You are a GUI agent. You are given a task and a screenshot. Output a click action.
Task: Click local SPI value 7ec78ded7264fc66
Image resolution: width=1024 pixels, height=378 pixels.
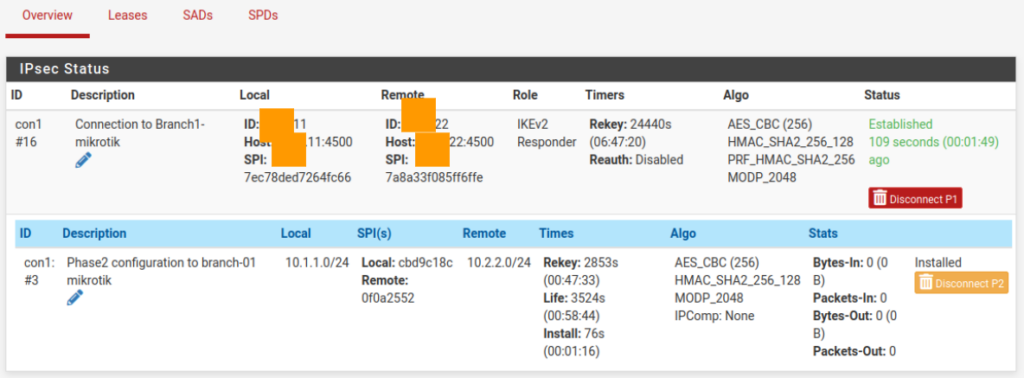pos(298,178)
